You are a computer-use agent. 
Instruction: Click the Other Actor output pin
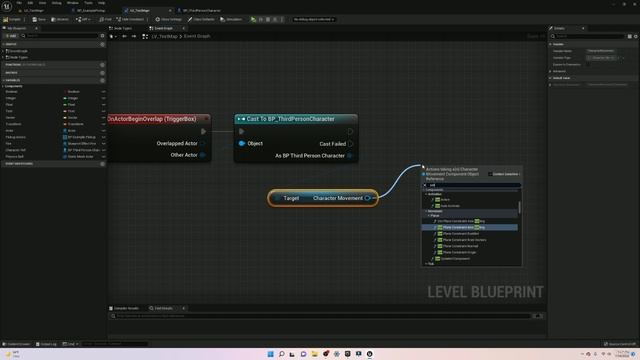(x=202, y=155)
